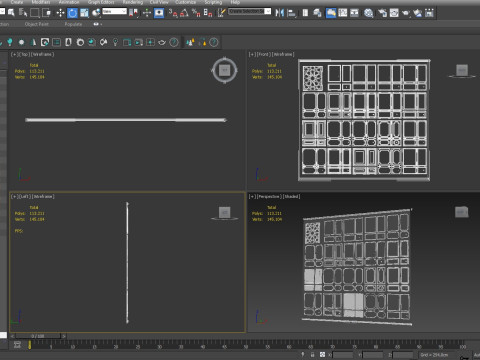Click the Mirror tool
This screenshot has height=360, width=480.
point(279,13)
